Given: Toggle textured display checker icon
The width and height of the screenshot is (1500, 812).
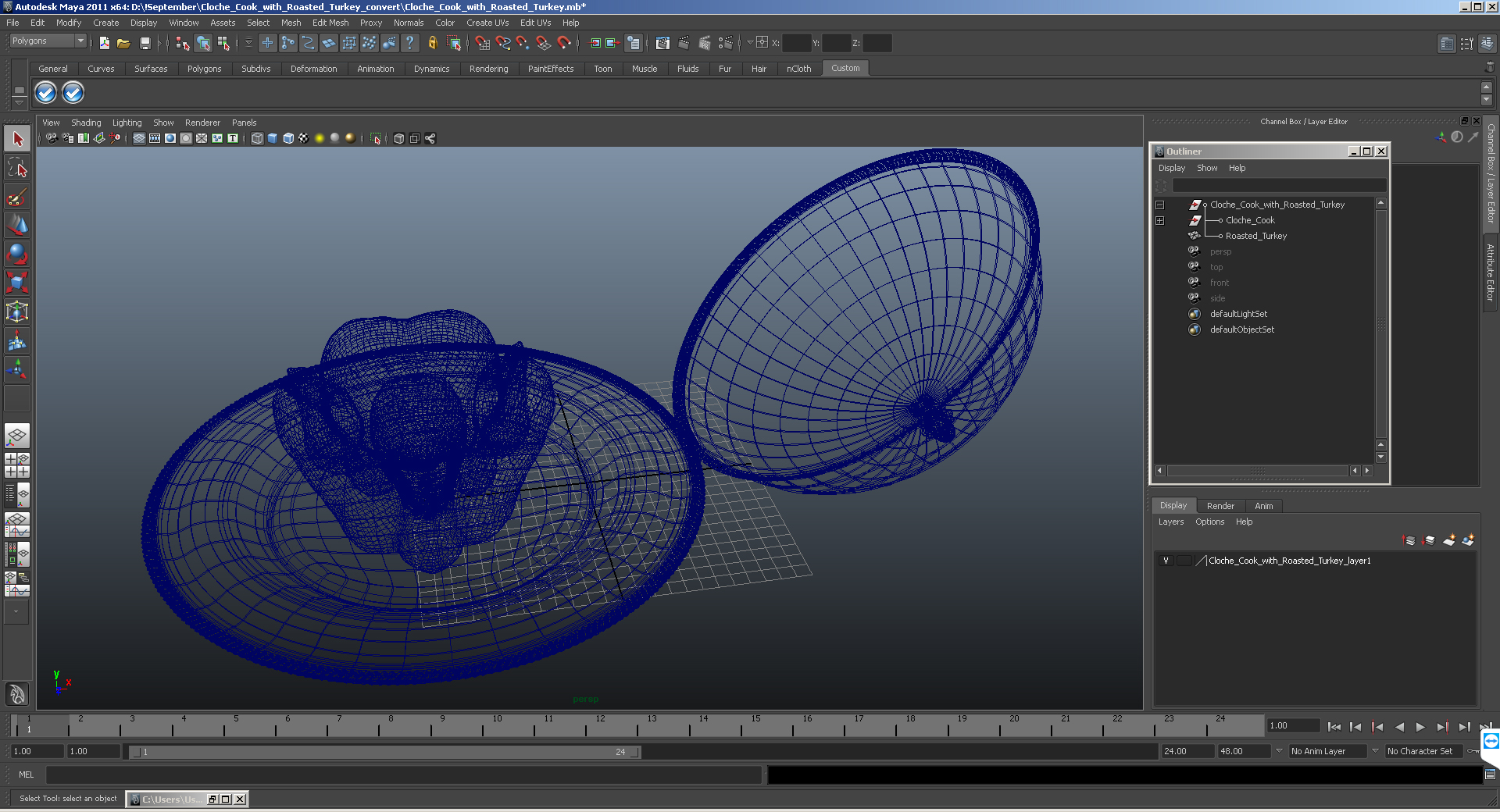Looking at the screenshot, I should pos(304,138).
